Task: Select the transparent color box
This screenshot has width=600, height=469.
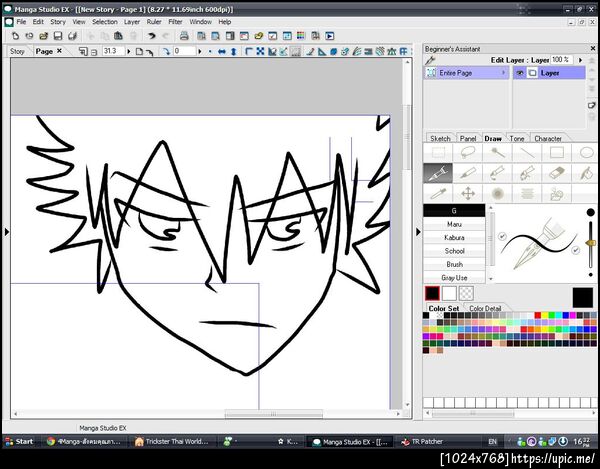Action: [466, 293]
